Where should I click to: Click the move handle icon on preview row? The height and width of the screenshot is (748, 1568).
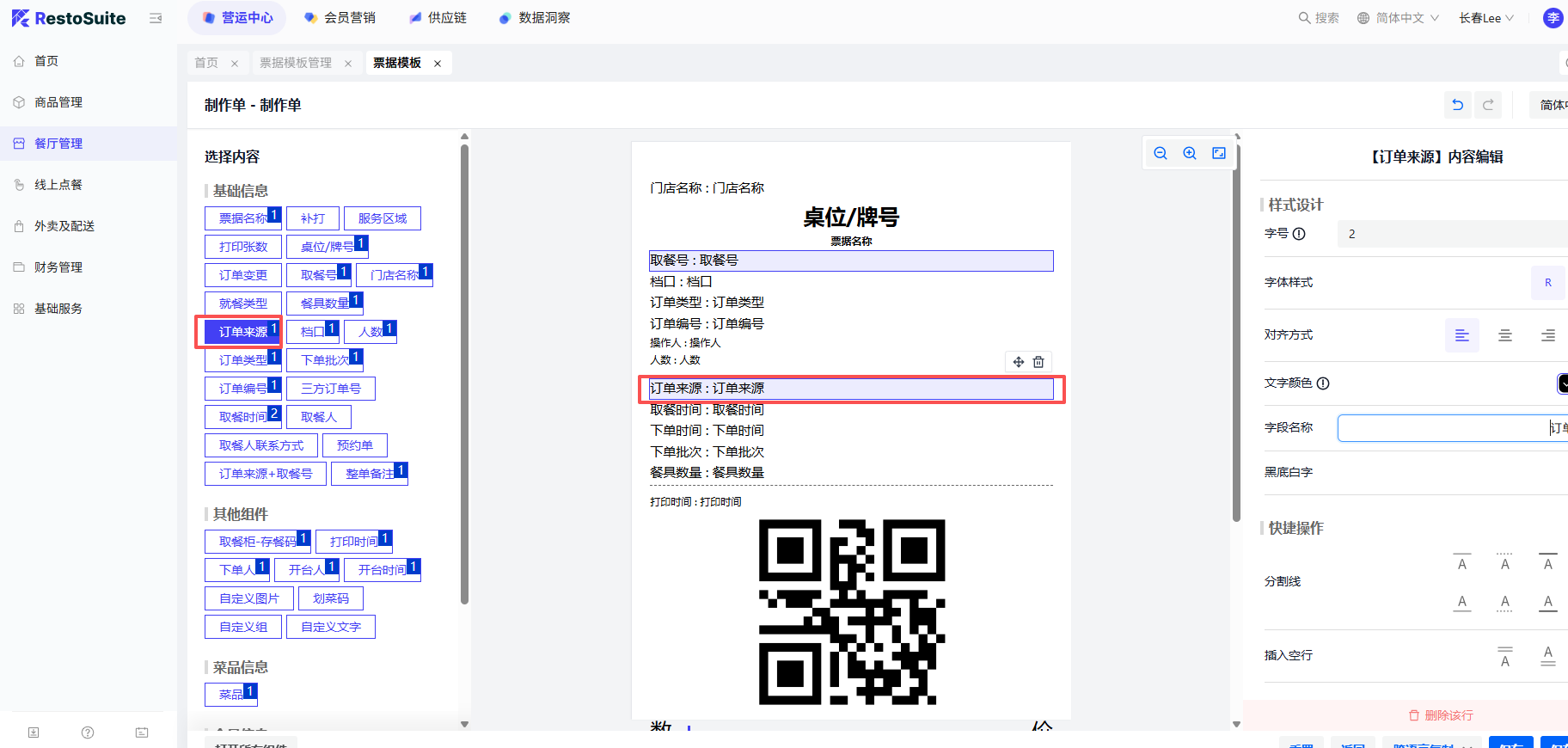[1018, 362]
